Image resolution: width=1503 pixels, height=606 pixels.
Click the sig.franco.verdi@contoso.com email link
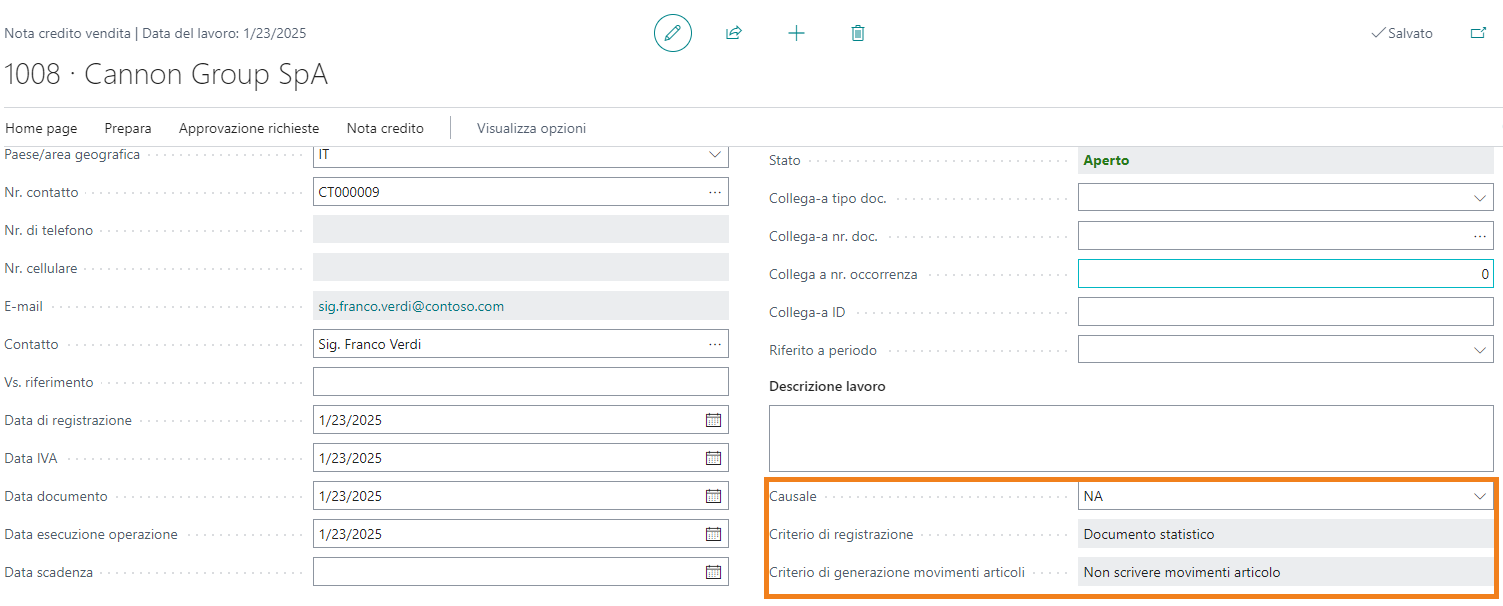pos(411,306)
